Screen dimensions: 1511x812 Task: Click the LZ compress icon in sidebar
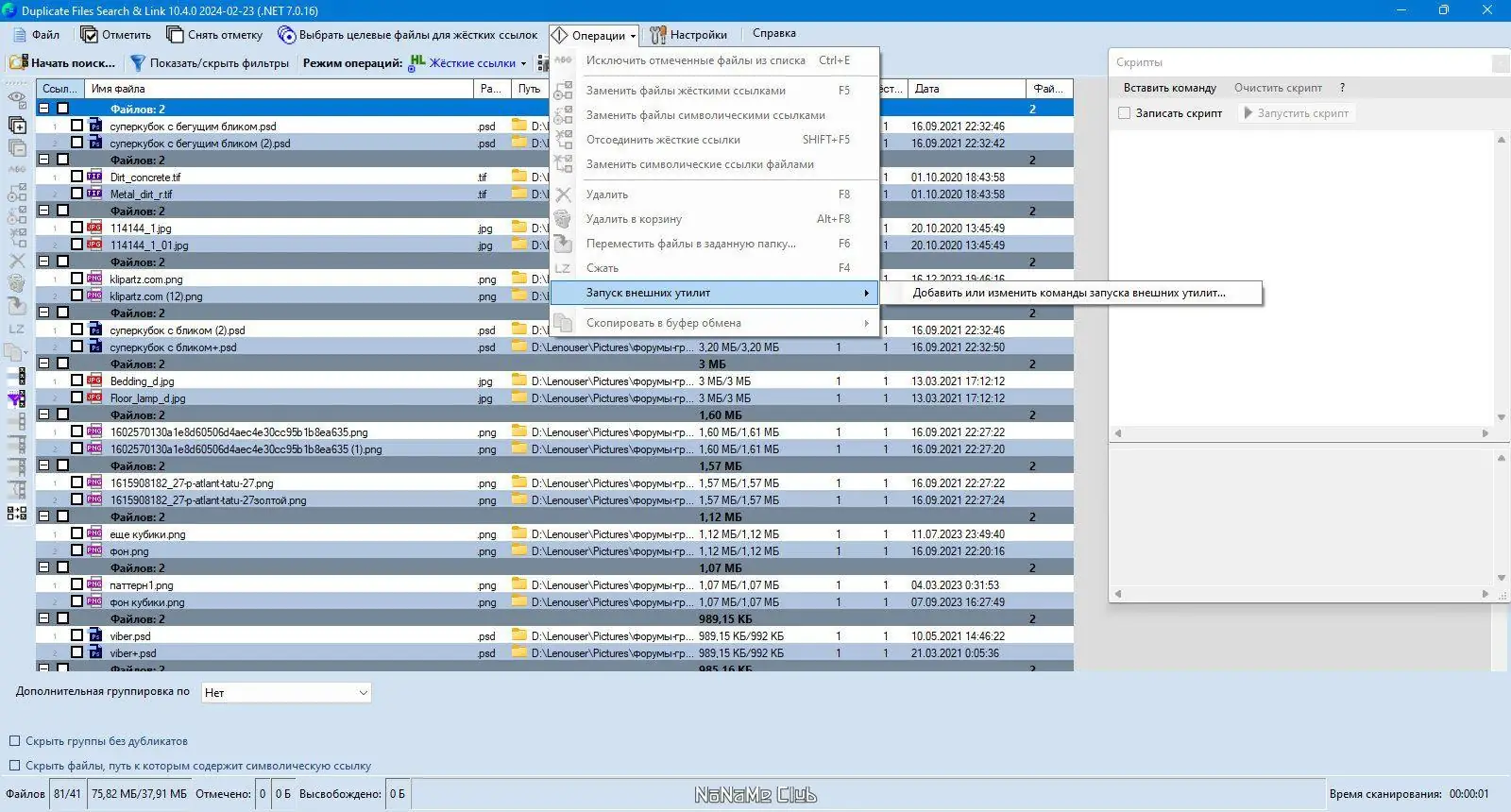coord(17,330)
